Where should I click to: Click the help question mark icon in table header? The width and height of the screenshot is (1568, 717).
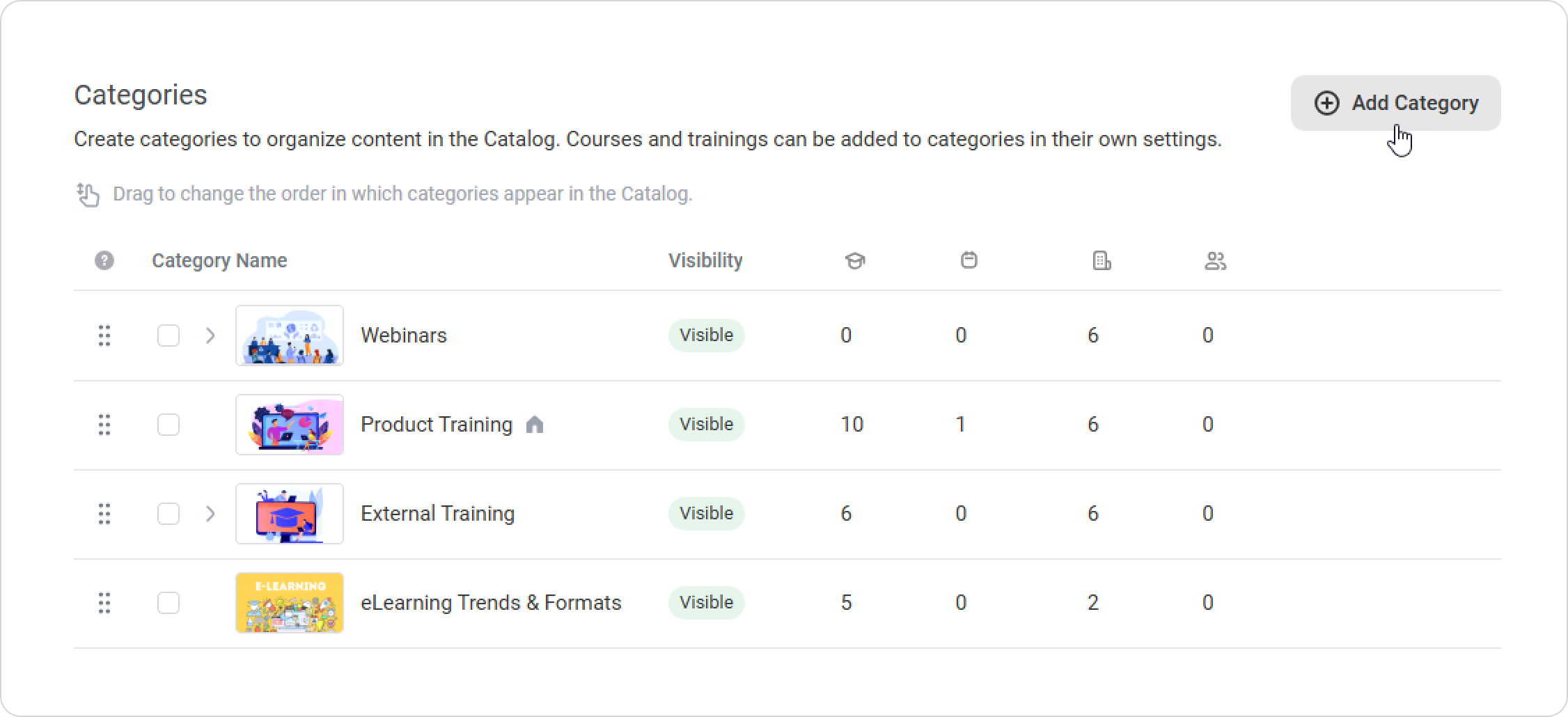[x=104, y=260]
